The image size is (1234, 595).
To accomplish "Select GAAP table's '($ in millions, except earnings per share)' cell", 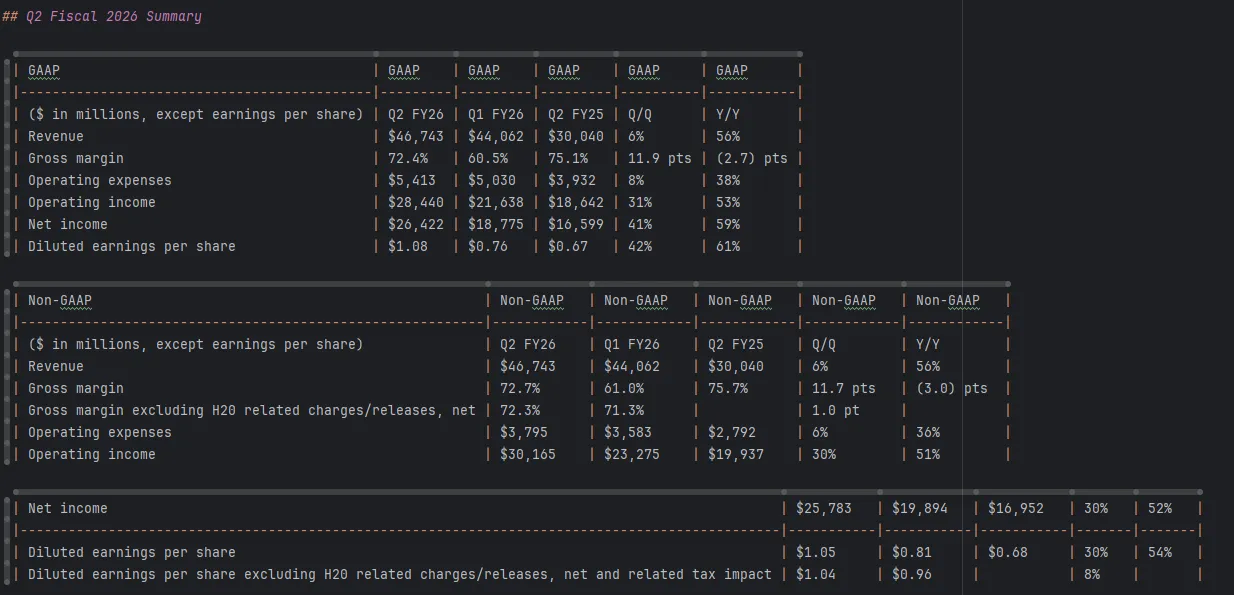I will (x=196, y=114).
